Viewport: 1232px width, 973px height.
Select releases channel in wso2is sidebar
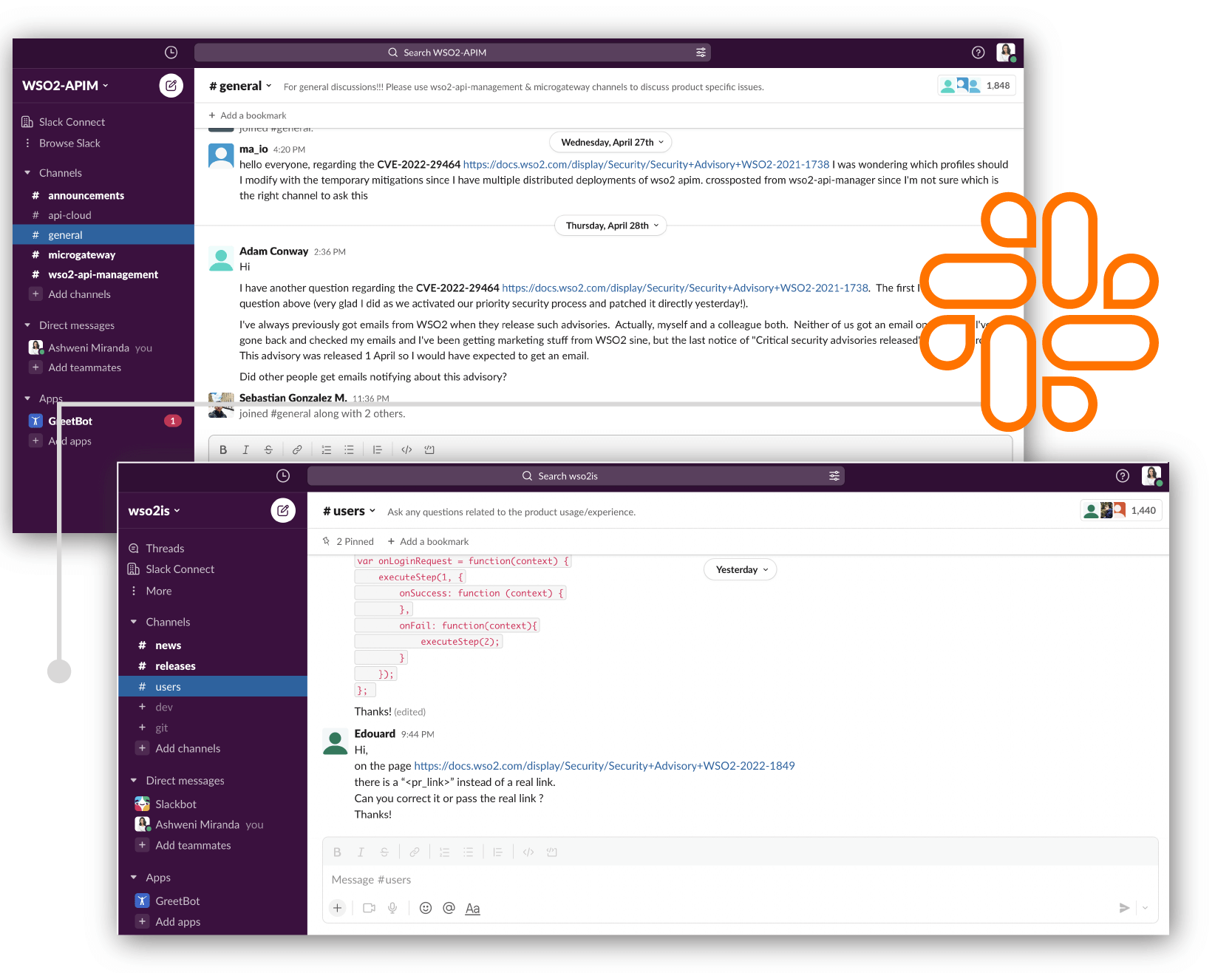(213, 666)
